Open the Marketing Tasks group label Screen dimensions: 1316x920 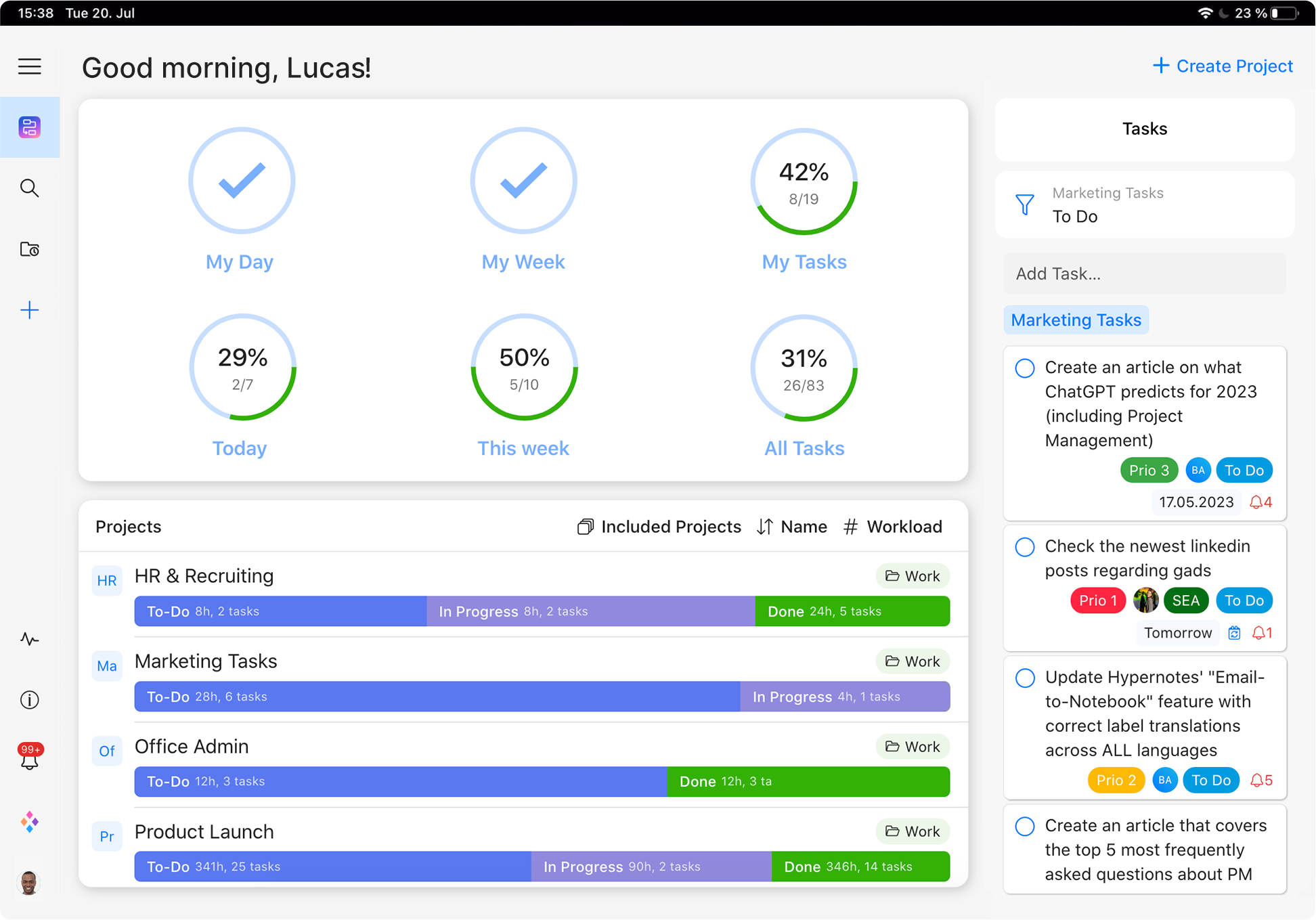coord(1076,320)
